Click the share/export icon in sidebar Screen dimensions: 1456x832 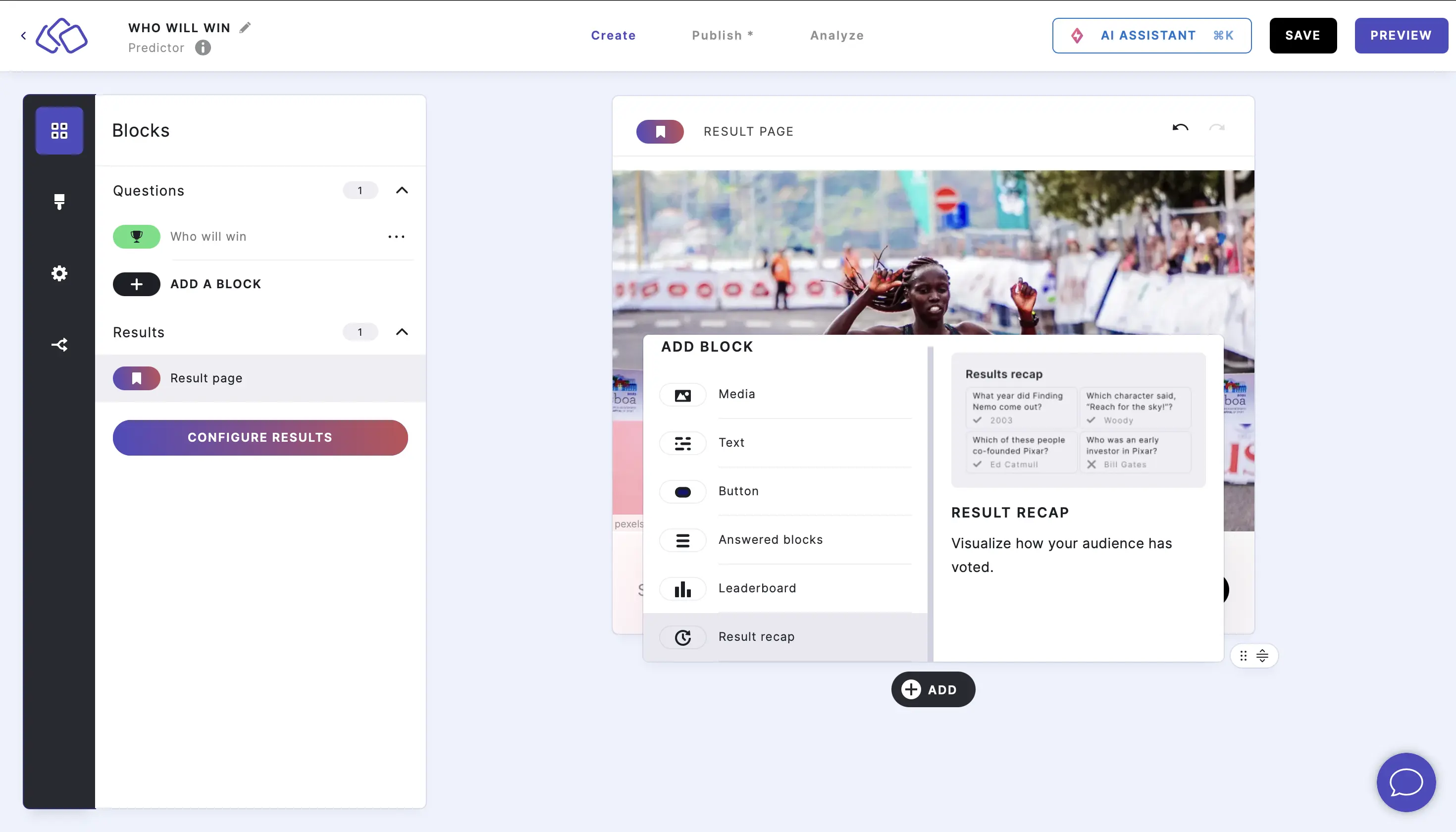[x=59, y=343]
